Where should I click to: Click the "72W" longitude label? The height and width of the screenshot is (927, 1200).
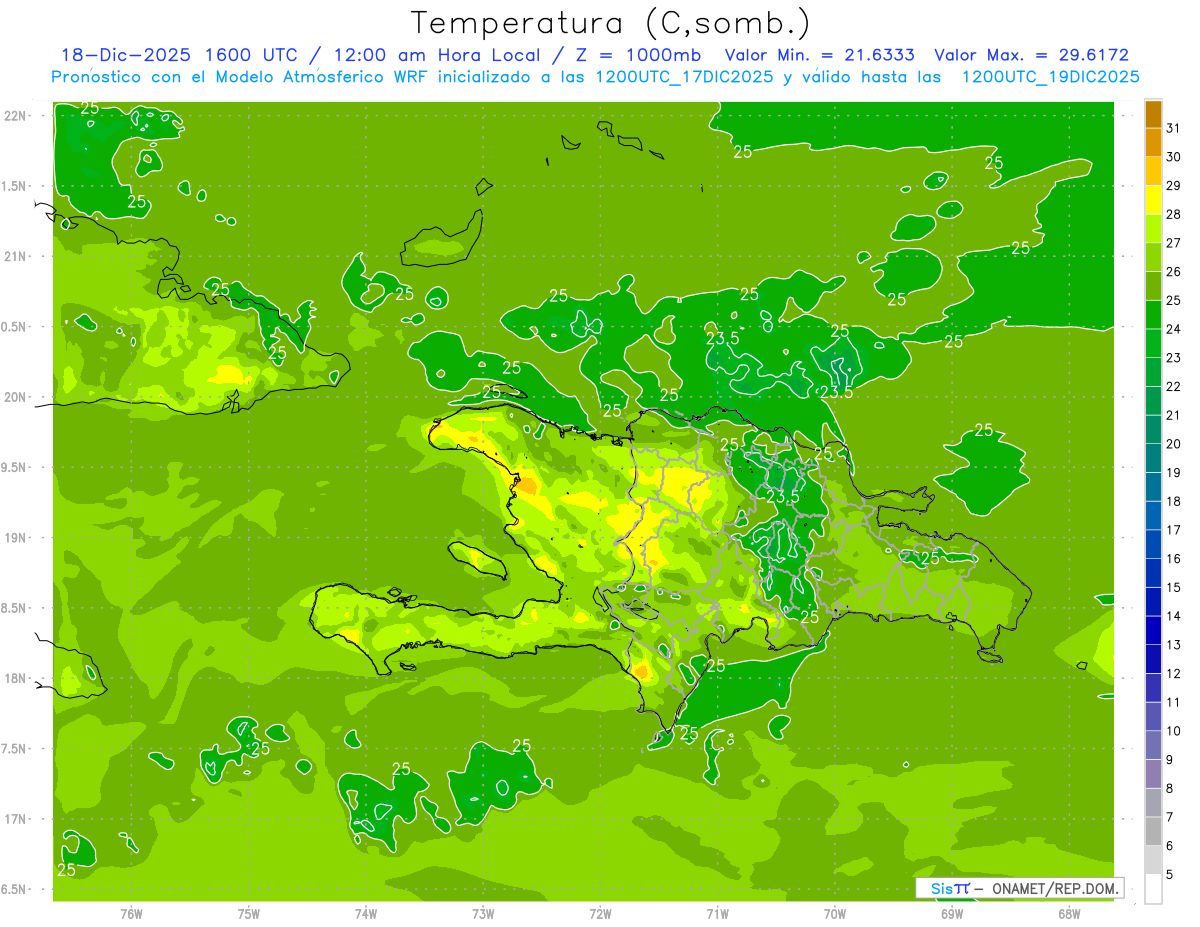coord(600,913)
